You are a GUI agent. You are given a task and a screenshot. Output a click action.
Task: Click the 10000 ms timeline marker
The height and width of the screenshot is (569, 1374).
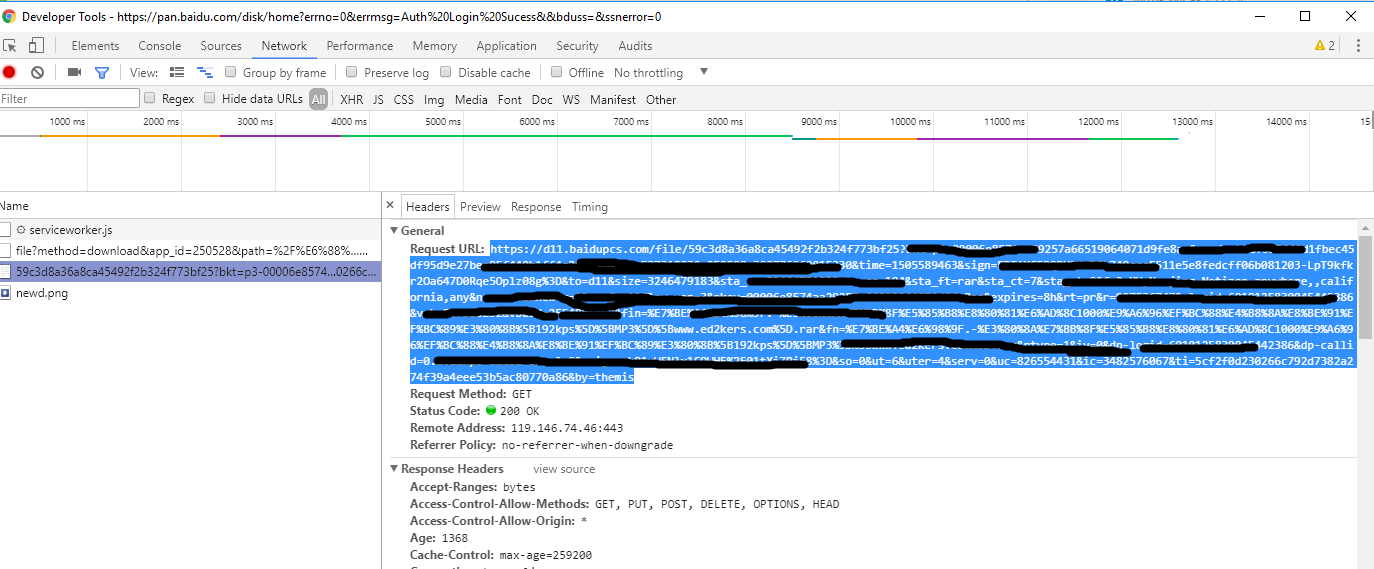click(x=910, y=121)
